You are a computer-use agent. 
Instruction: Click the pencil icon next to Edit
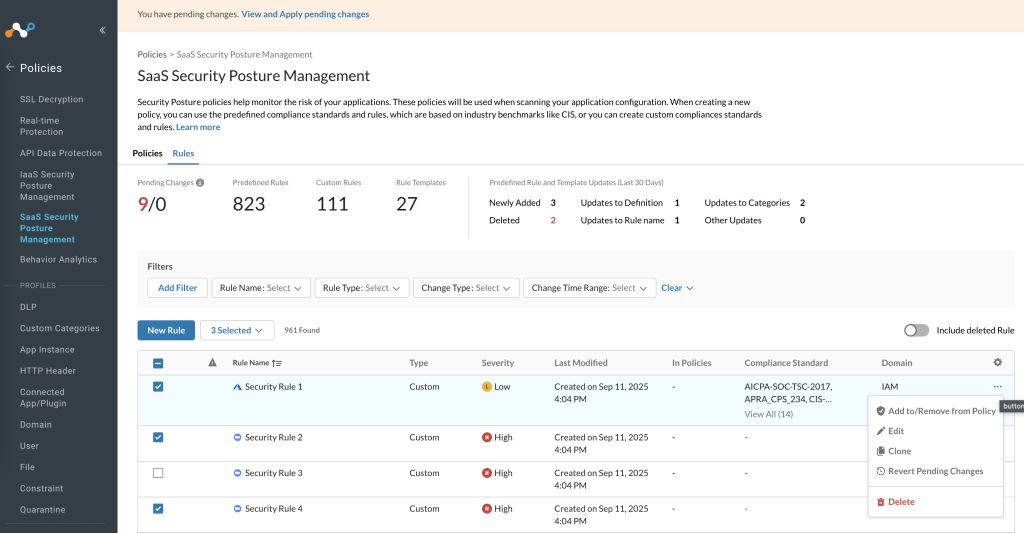[x=880, y=431]
